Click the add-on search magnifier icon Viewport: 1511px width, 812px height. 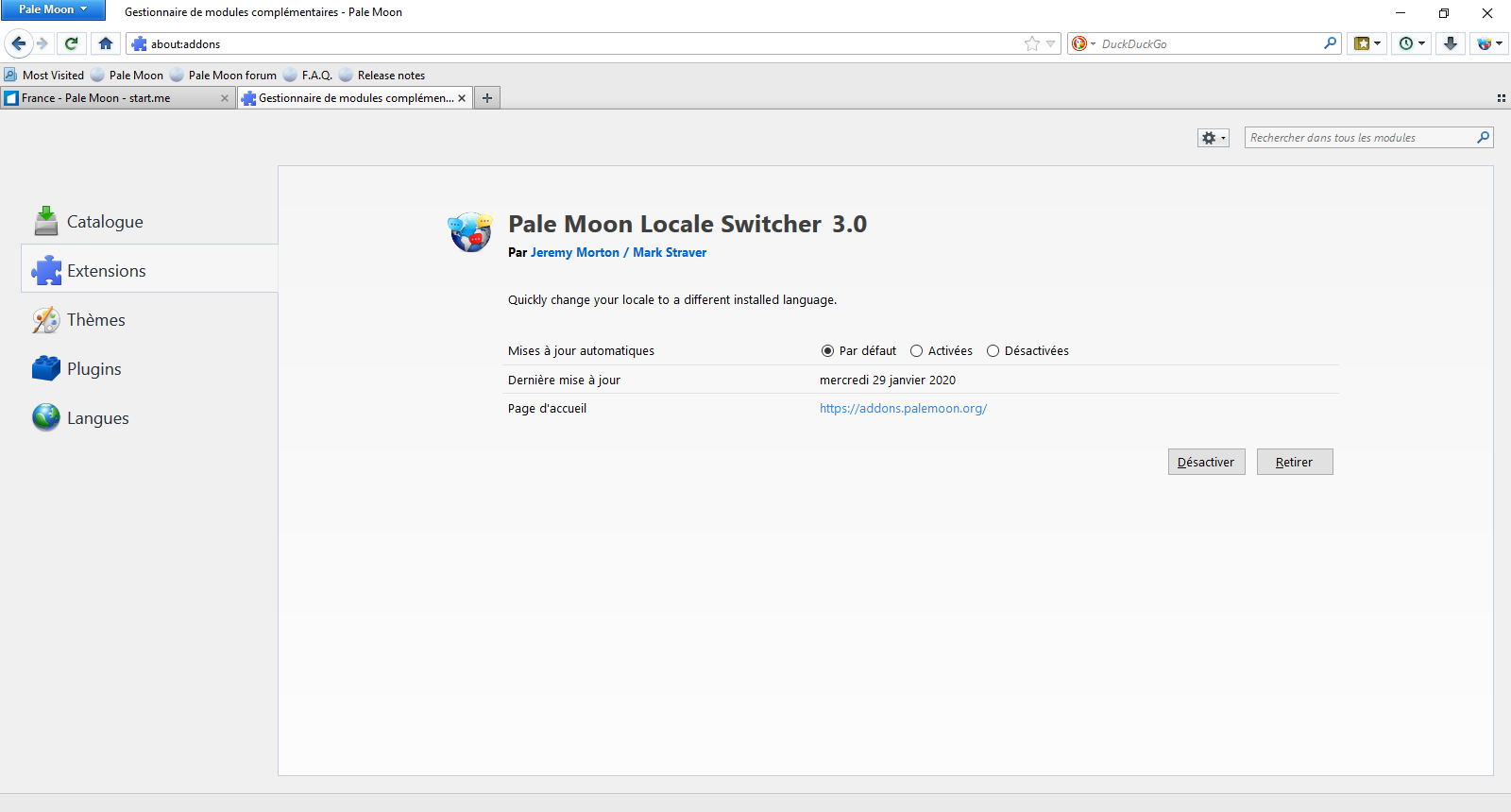pyautogui.click(x=1484, y=138)
